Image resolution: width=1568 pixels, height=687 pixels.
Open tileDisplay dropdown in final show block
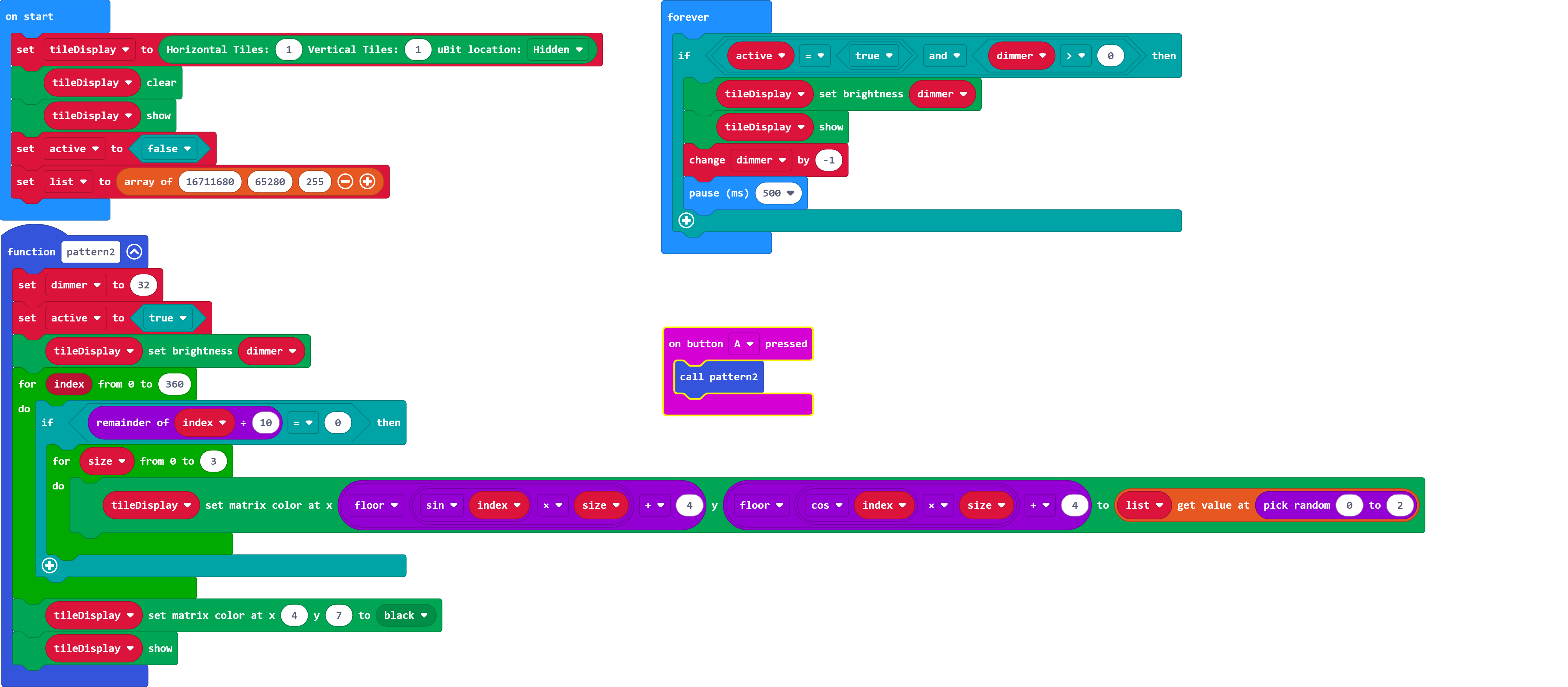pyautogui.click(x=94, y=649)
